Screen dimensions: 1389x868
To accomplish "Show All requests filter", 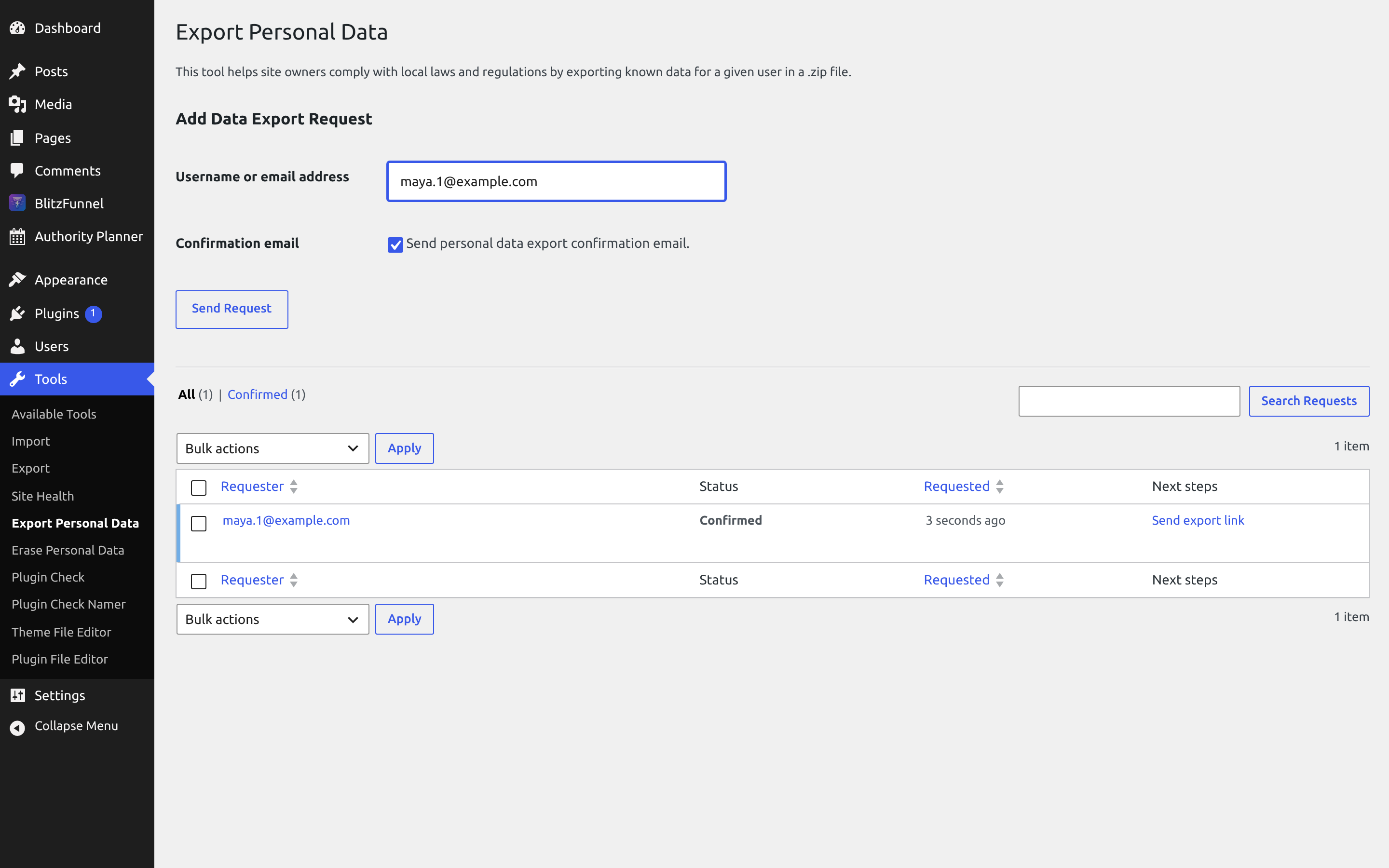I will (187, 394).
